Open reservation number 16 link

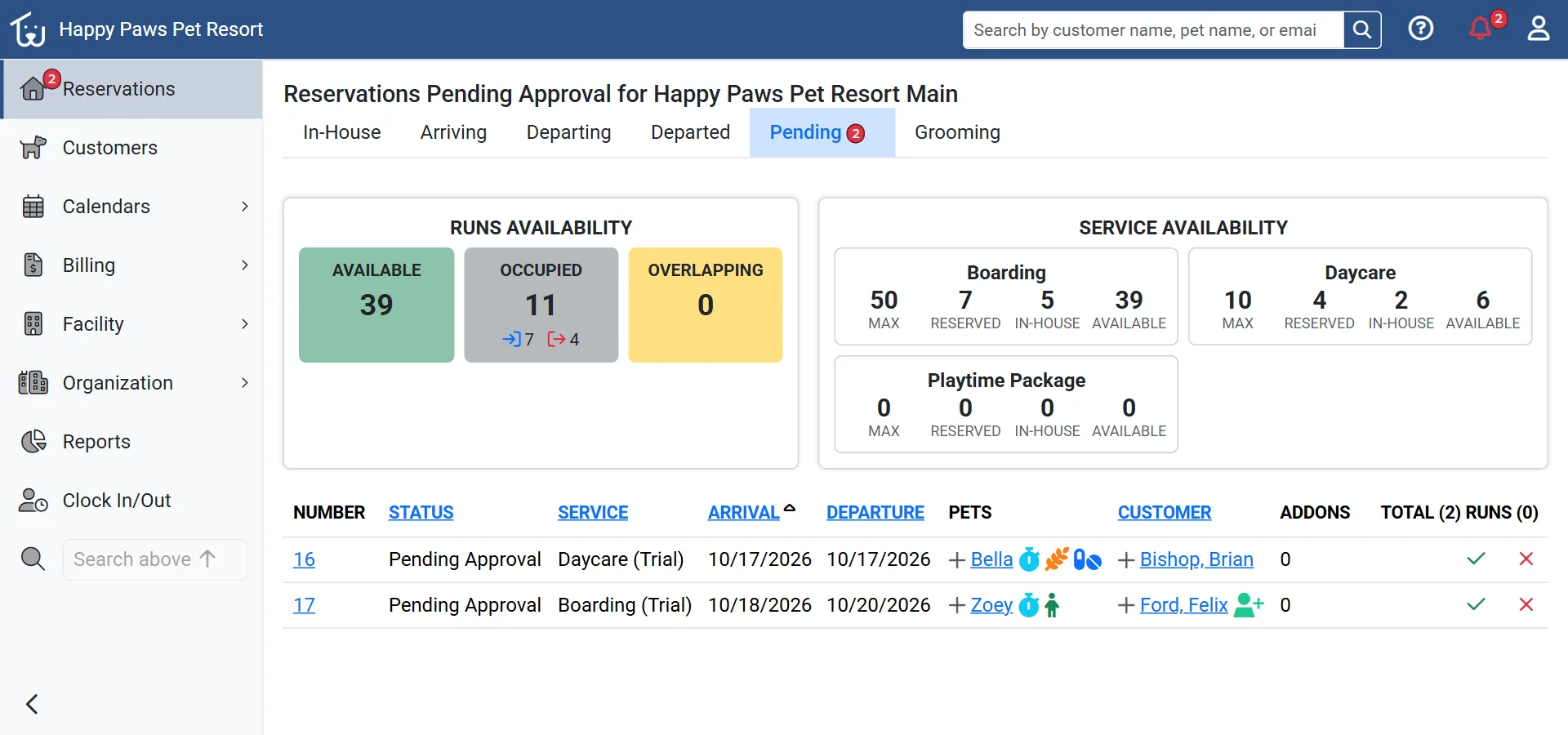click(304, 559)
